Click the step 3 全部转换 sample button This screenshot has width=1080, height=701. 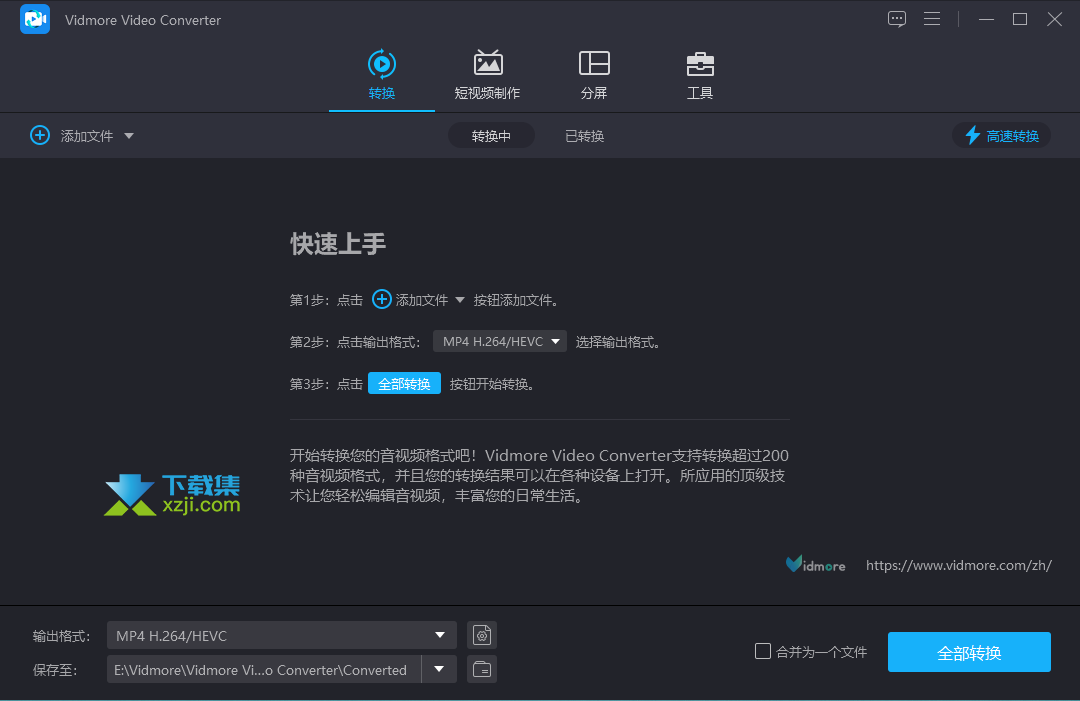[x=404, y=384]
